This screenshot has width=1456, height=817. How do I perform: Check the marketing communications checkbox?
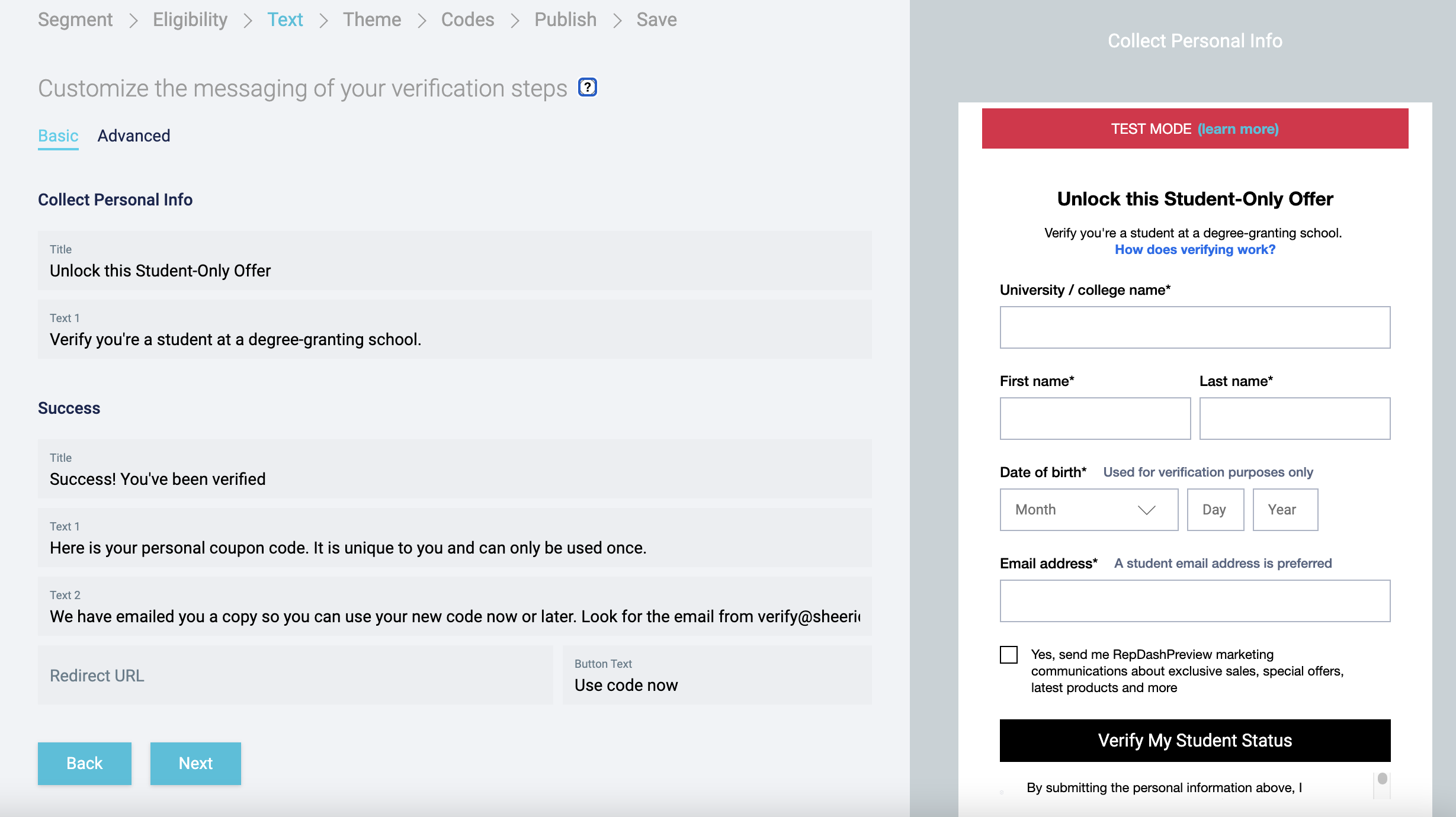tap(1009, 654)
